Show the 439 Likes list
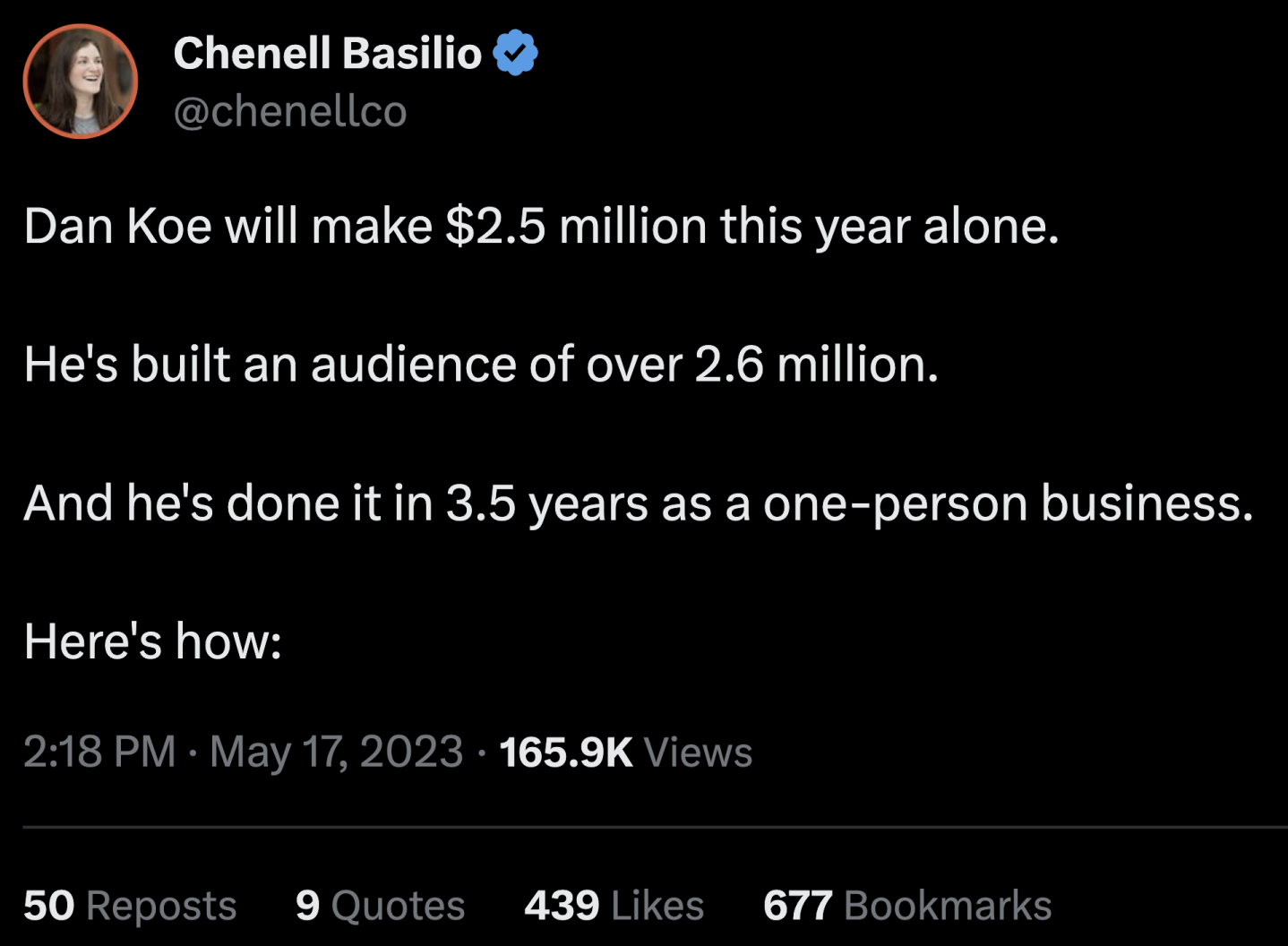 pos(614,906)
